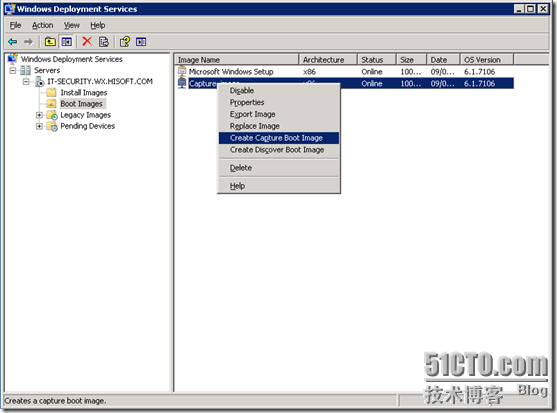Choose Delete from the context menu
557x413 pixels.
(279, 168)
